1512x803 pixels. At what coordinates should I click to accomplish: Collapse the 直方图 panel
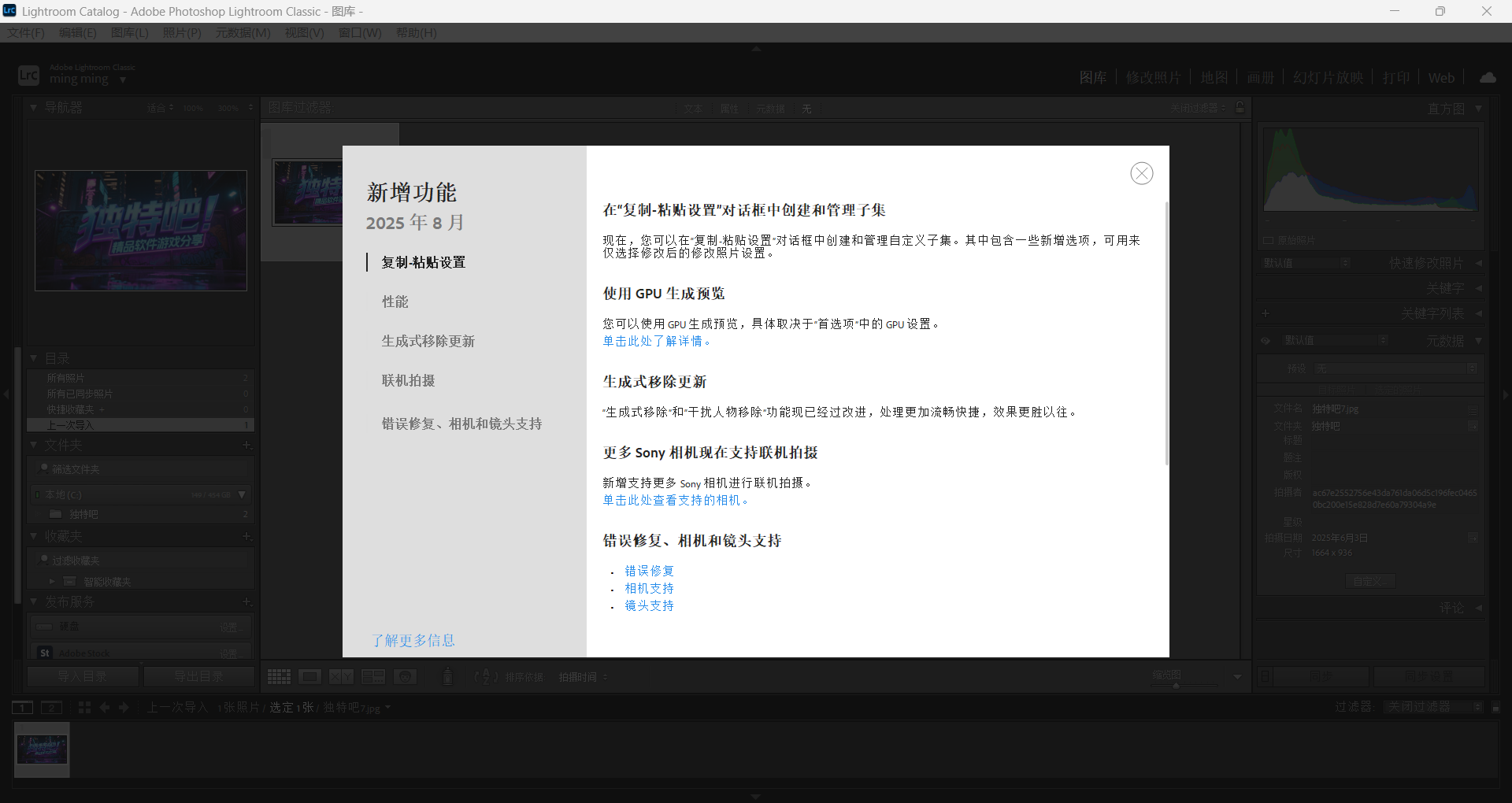(x=1478, y=109)
